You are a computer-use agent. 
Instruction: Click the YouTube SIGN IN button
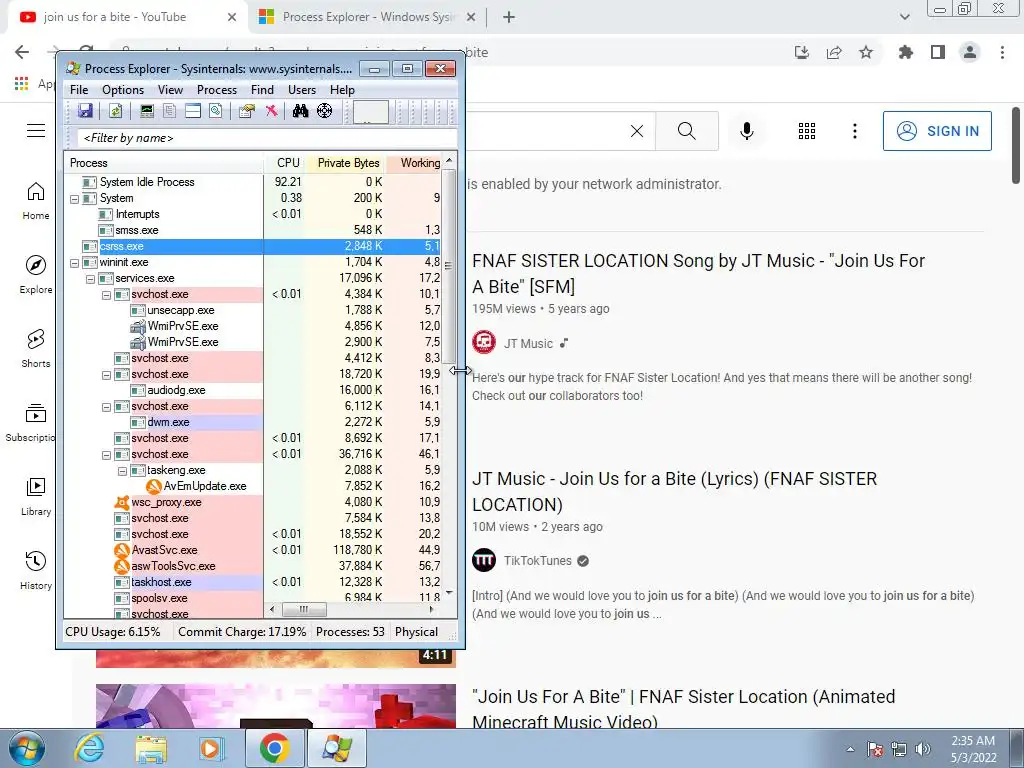click(x=937, y=131)
